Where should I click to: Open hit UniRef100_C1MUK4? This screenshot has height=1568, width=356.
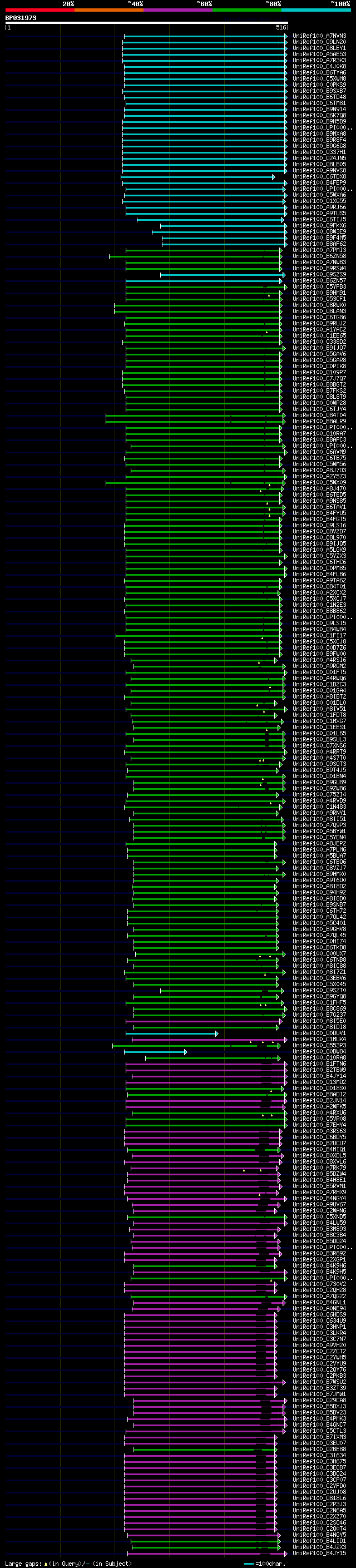tap(319, 1039)
